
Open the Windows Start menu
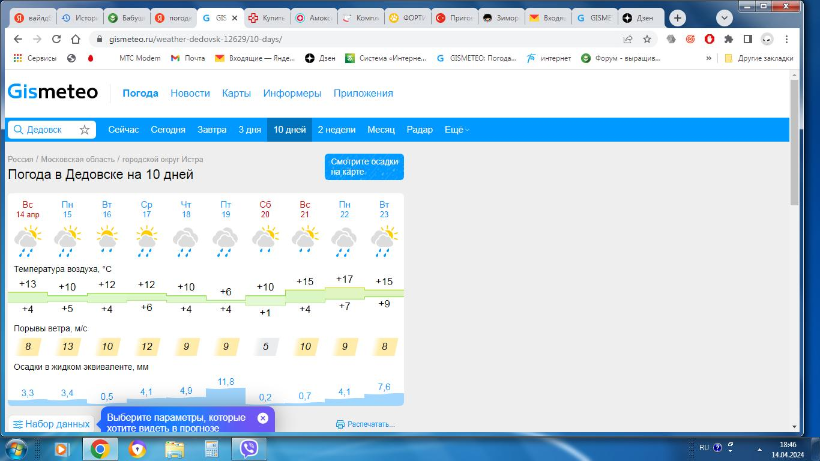tap(16, 449)
